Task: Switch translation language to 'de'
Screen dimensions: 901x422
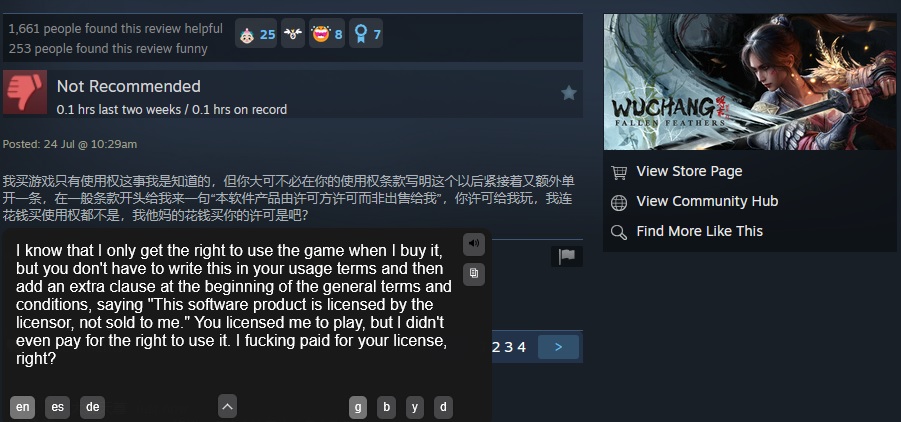Action: pos(93,407)
